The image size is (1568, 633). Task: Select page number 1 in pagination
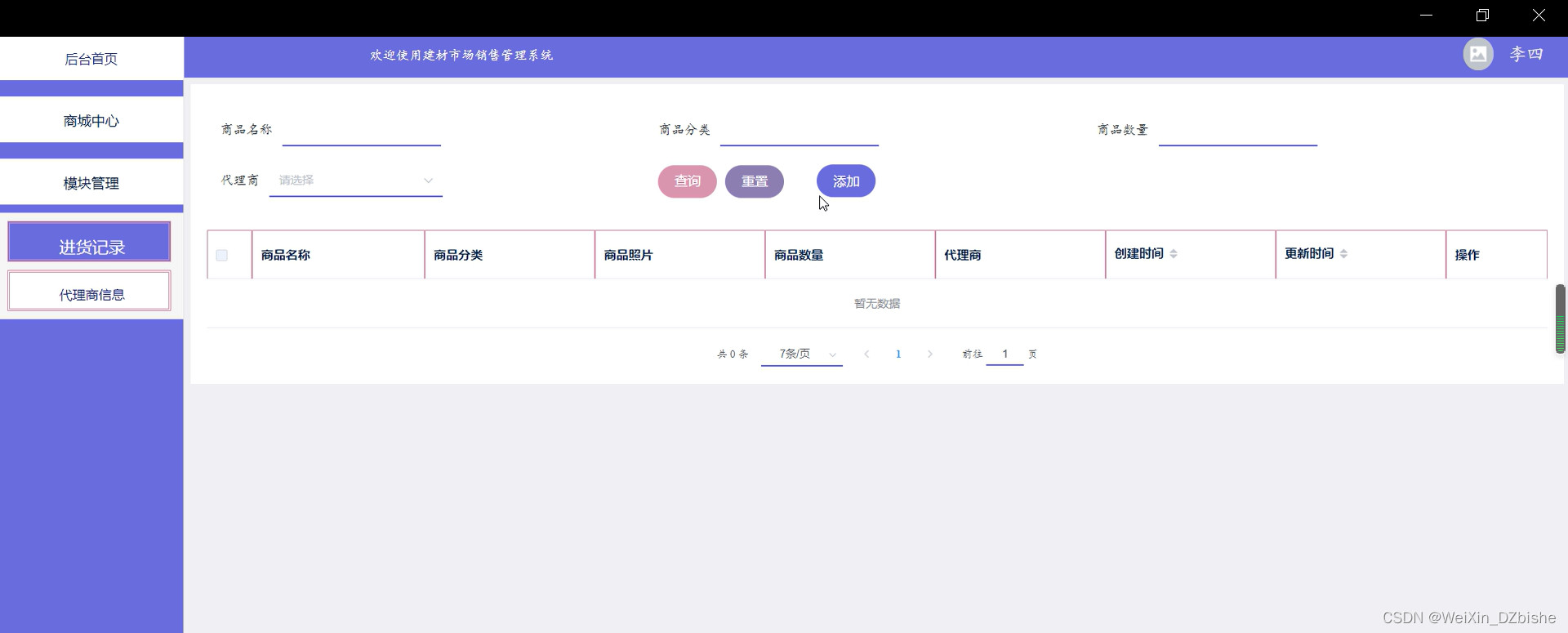coord(898,354)
